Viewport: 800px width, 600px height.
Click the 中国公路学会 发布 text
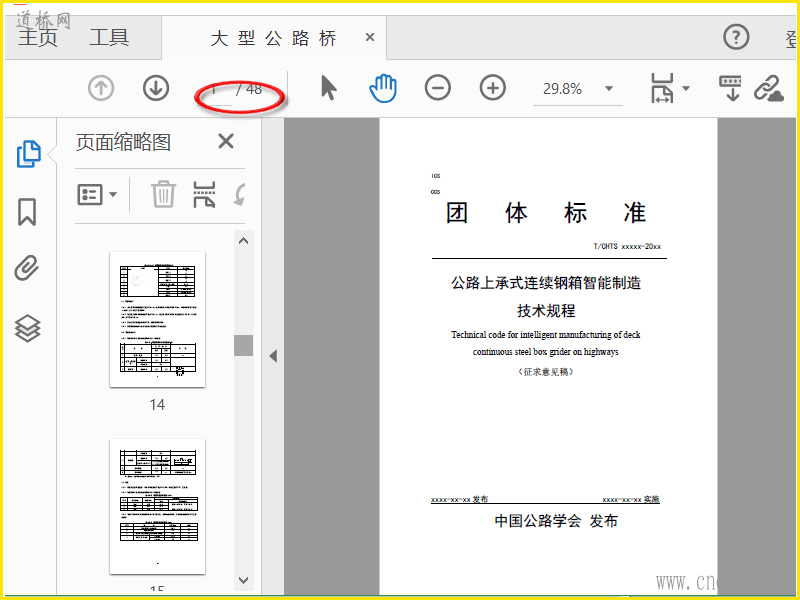(x=556, y=521)
